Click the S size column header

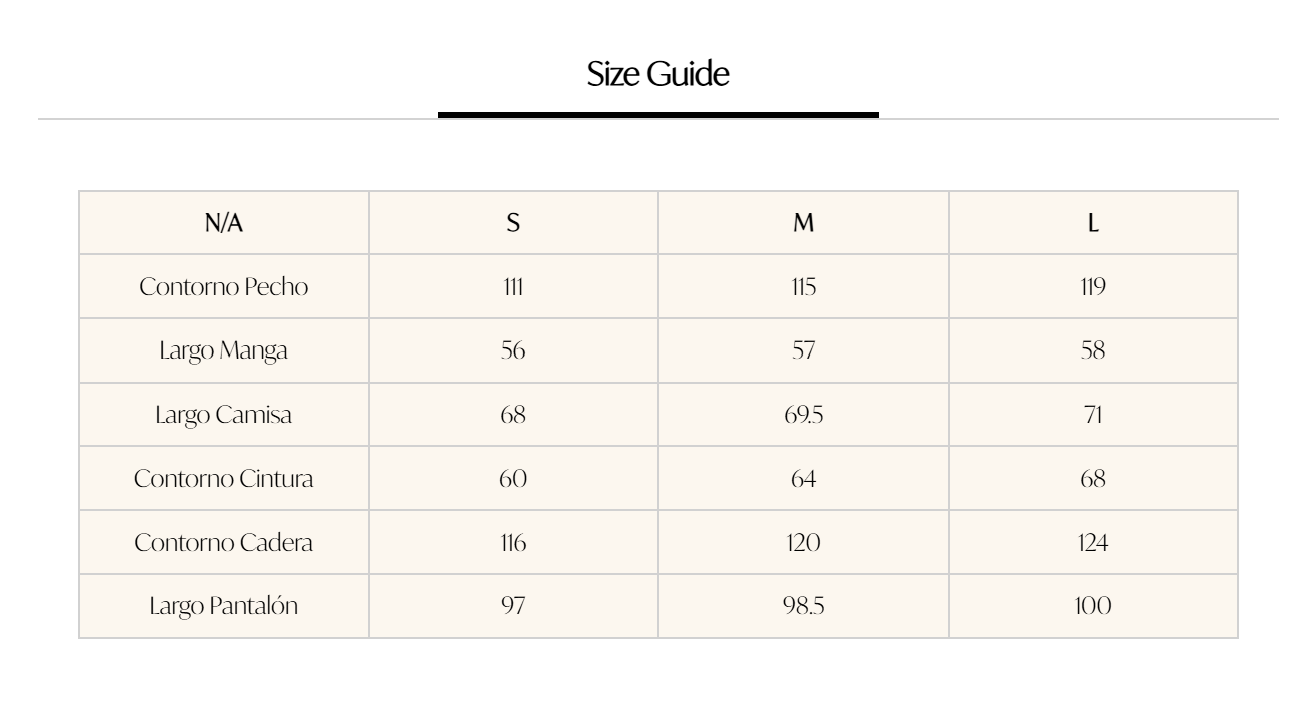tap(513, 223)
